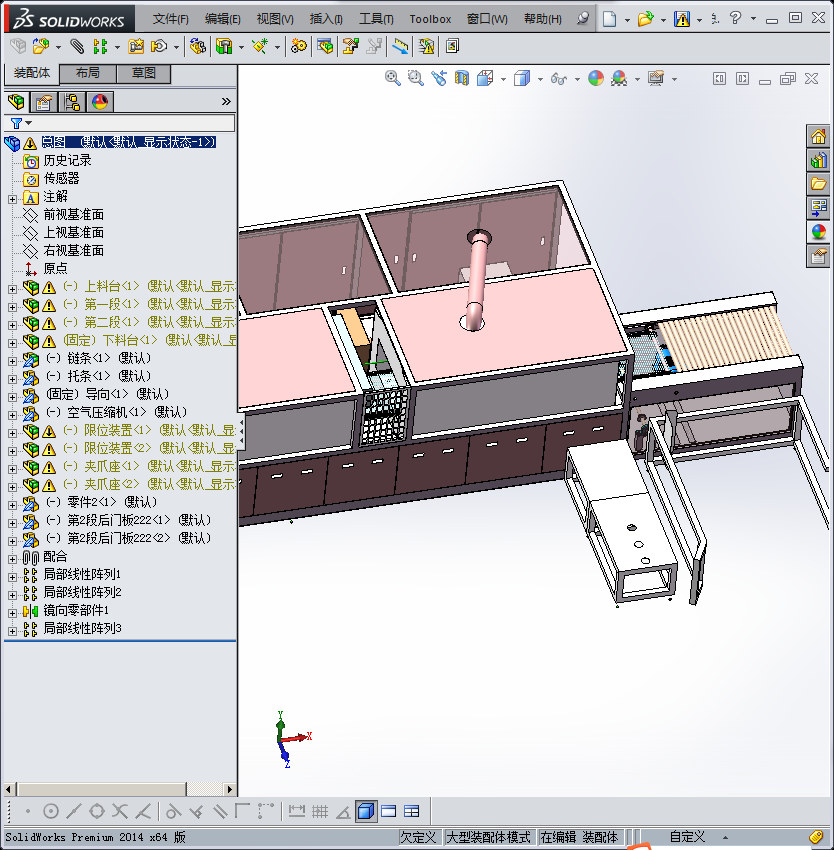The height and width of the screenshot is (850, 834).
Task: Expand the 配合 mates folder
Action: pyautogui.click(x=12, y=559)
